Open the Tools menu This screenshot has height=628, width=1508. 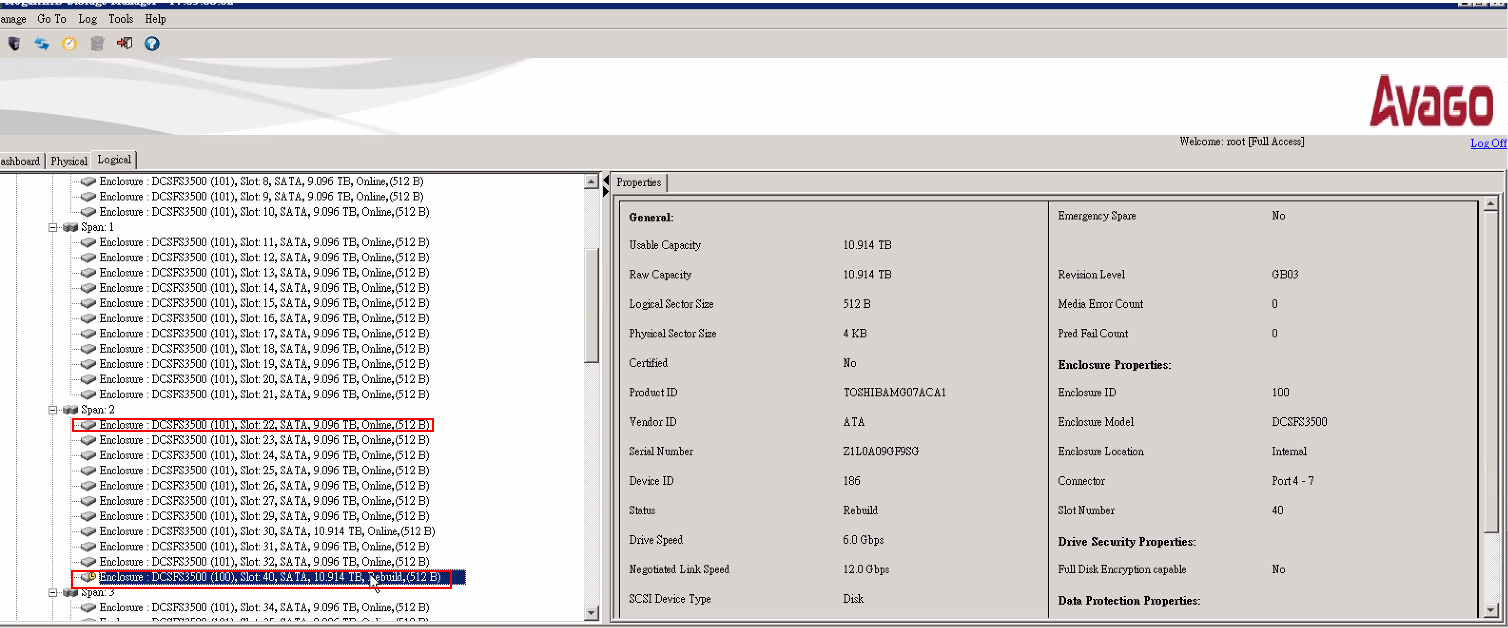tap(120, 18)
